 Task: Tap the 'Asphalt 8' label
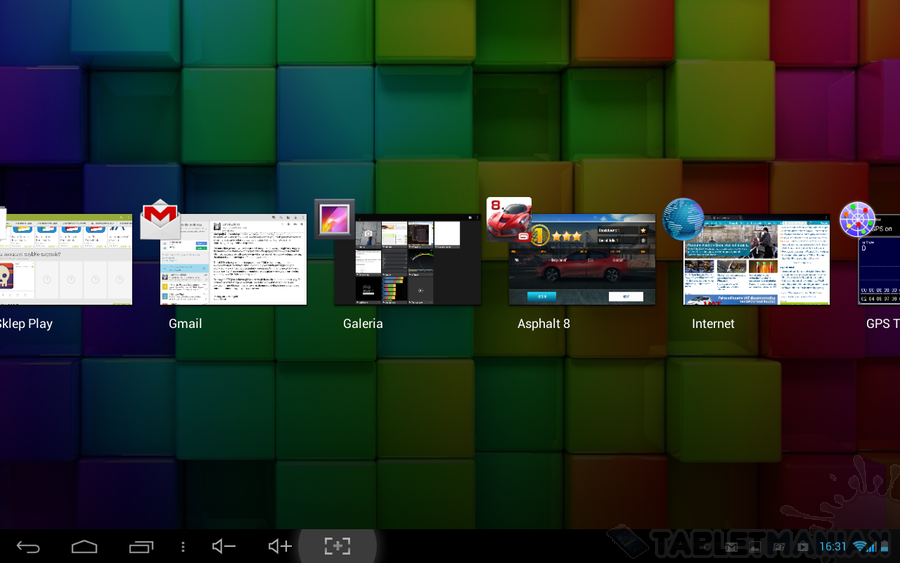point(544,324)
